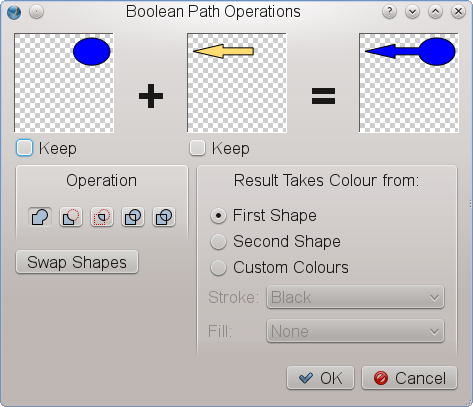Enable Keep checkbox under the ellipse shape
473x407 pixels.
[24, 148]
